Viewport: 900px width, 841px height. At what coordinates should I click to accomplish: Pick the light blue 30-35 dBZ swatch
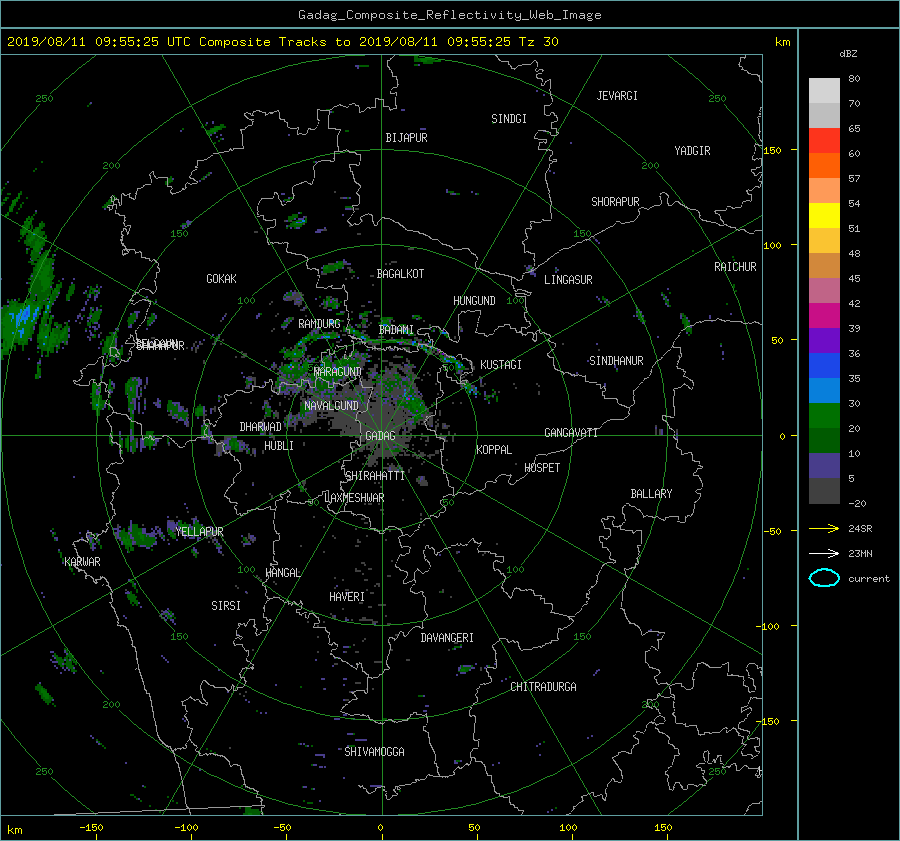click(x=824, y=390)
